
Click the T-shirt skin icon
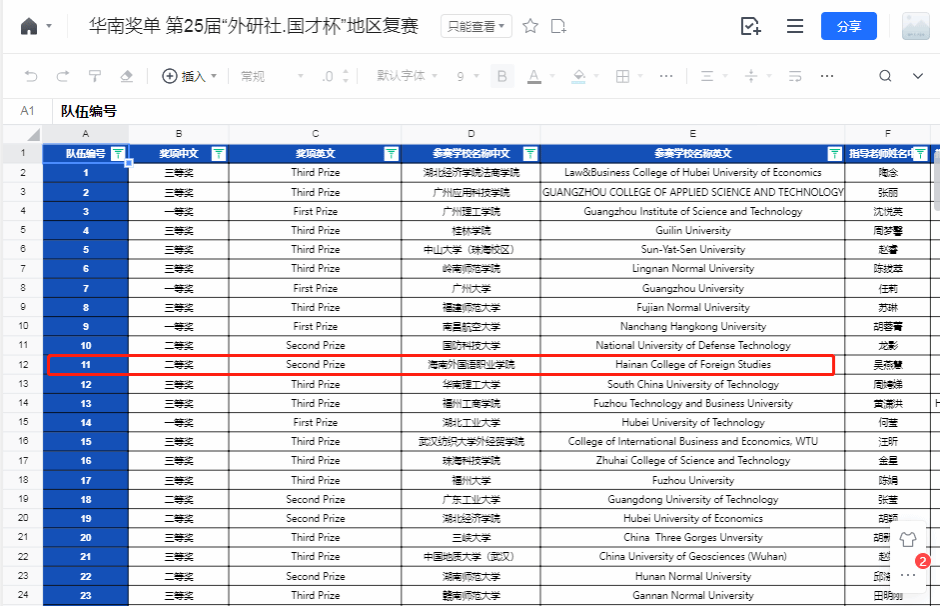point(907,539)
